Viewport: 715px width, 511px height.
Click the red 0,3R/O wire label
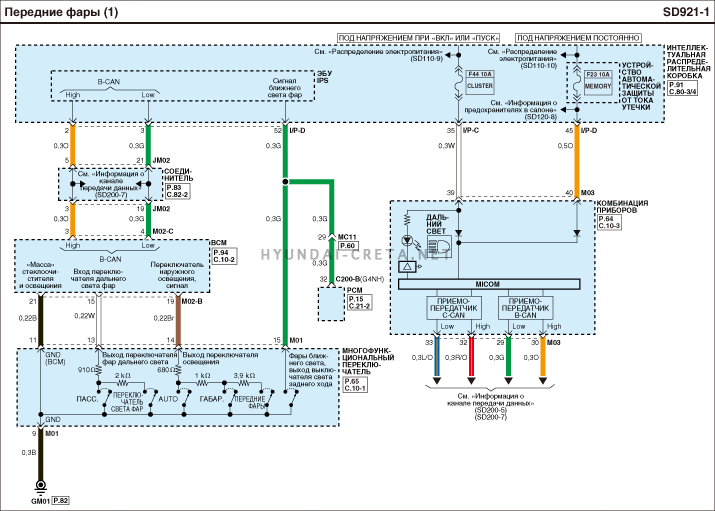click(x=456, y=358)
